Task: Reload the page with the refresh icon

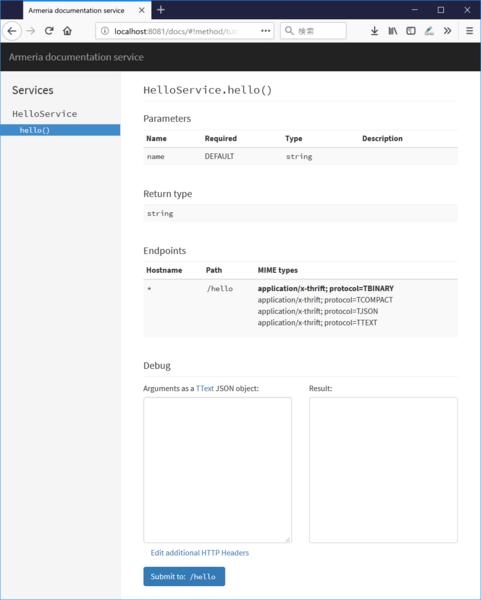Action: (x=49, y=31)
